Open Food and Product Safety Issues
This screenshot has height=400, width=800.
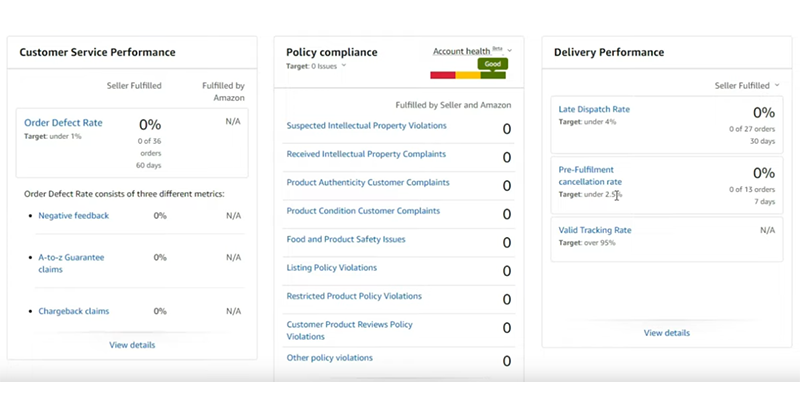346,240
